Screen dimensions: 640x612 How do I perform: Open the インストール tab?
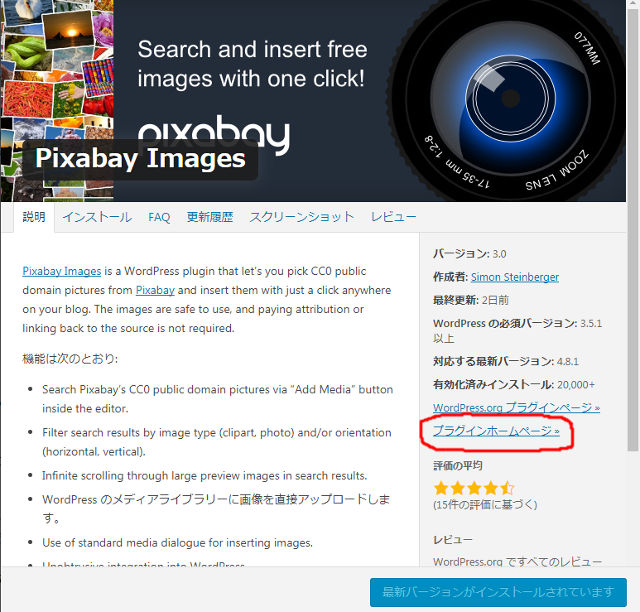pyautogui.click(x=97, y=217)
